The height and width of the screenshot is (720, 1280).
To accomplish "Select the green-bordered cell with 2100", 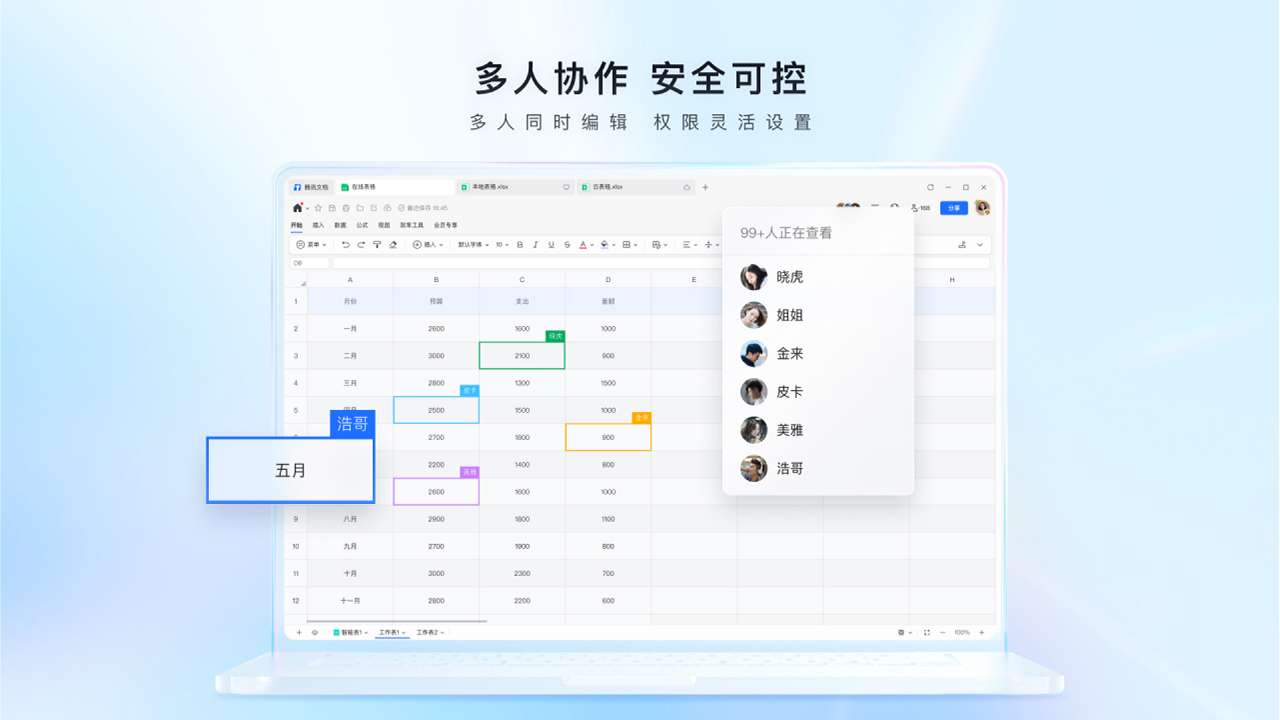I will point(522,355).
